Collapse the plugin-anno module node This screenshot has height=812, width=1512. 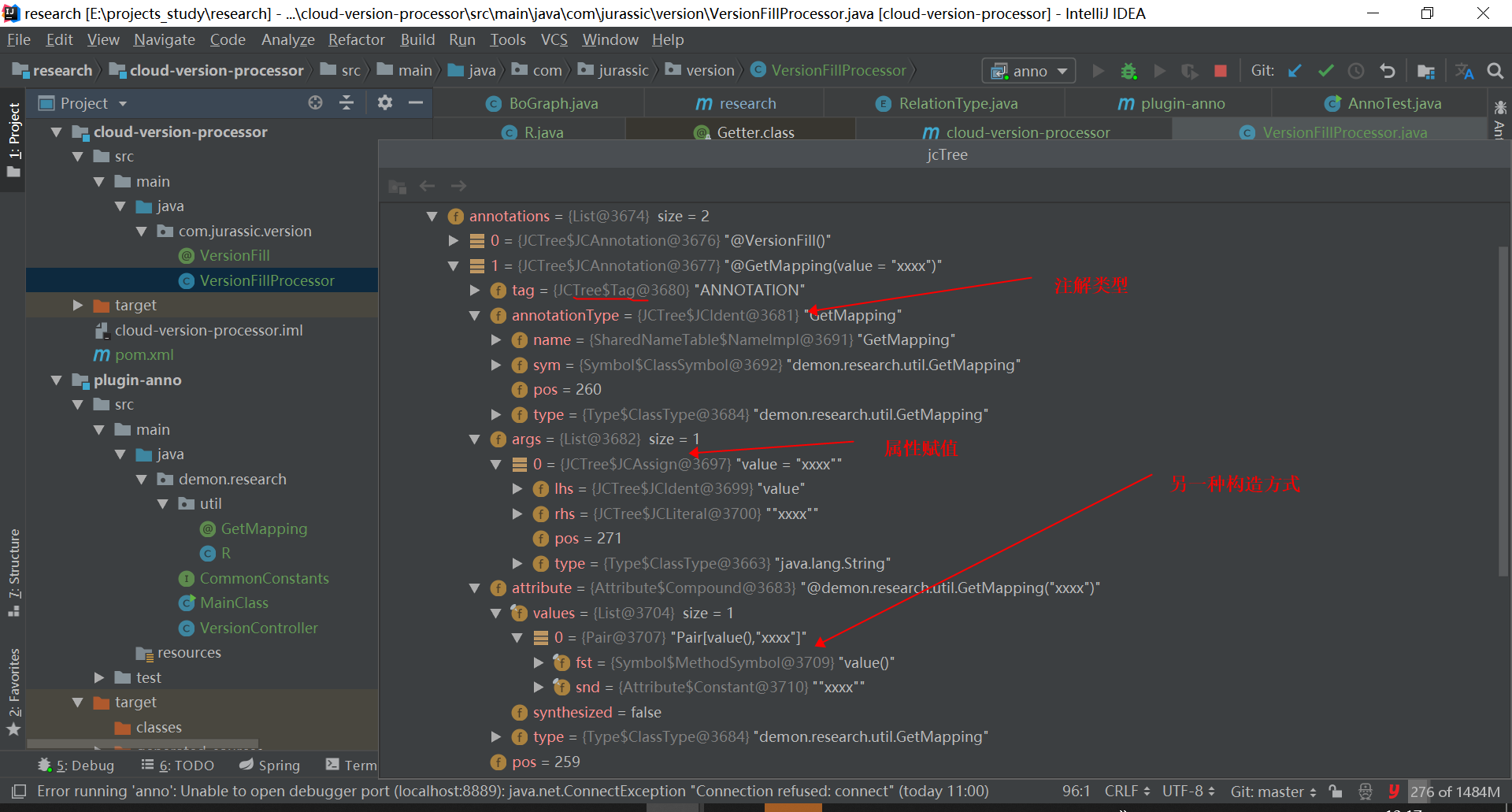click(x=56, y=380)
